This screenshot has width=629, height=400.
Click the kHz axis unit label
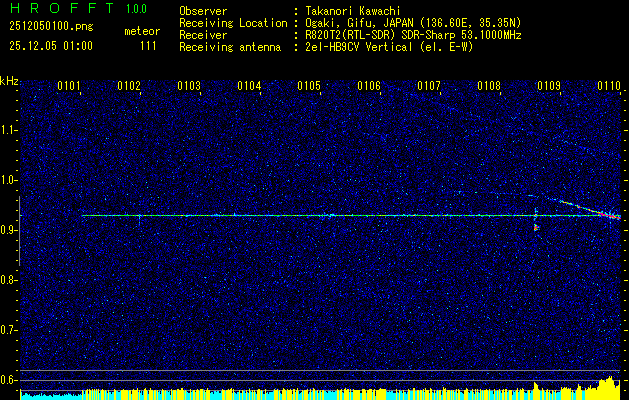pos(9,80)
